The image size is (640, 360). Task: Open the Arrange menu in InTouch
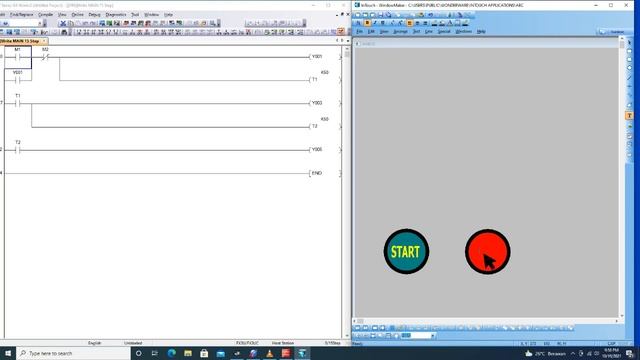[x=400, y=31]
